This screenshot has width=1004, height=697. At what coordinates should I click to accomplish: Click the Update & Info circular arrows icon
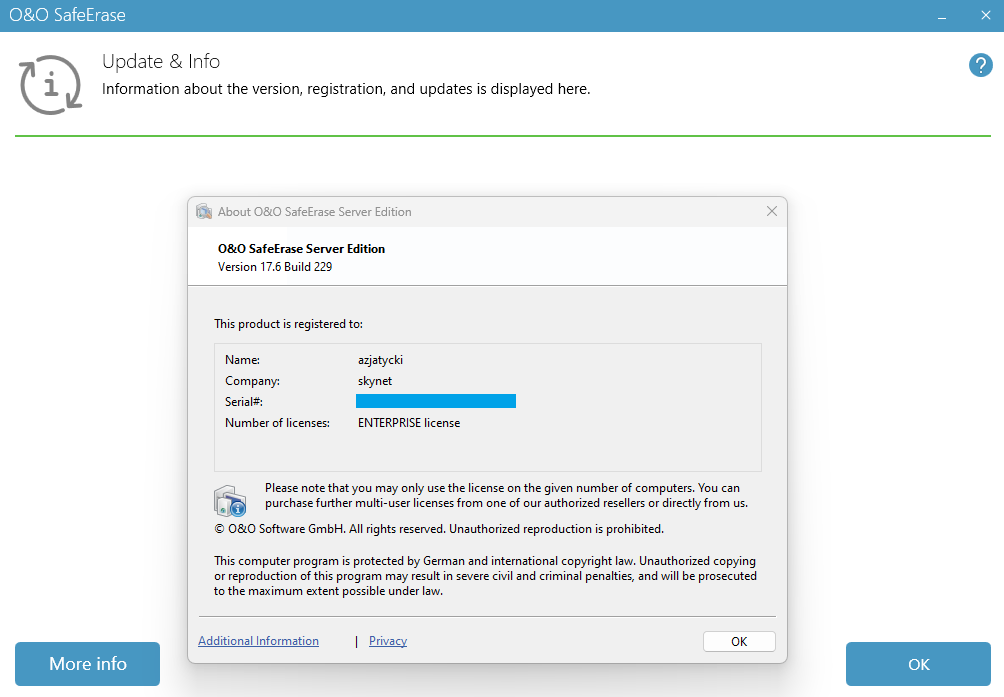(x=51, y=84)
